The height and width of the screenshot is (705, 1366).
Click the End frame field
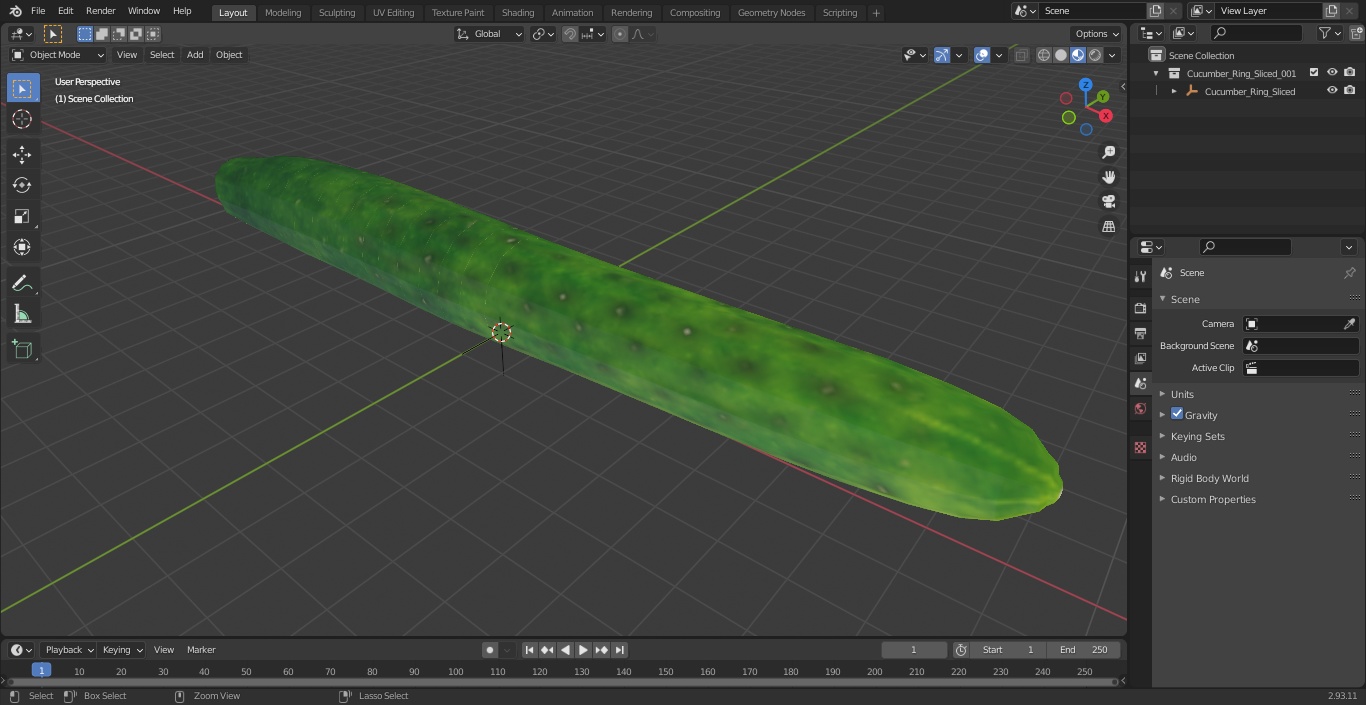coord(1084,650)
